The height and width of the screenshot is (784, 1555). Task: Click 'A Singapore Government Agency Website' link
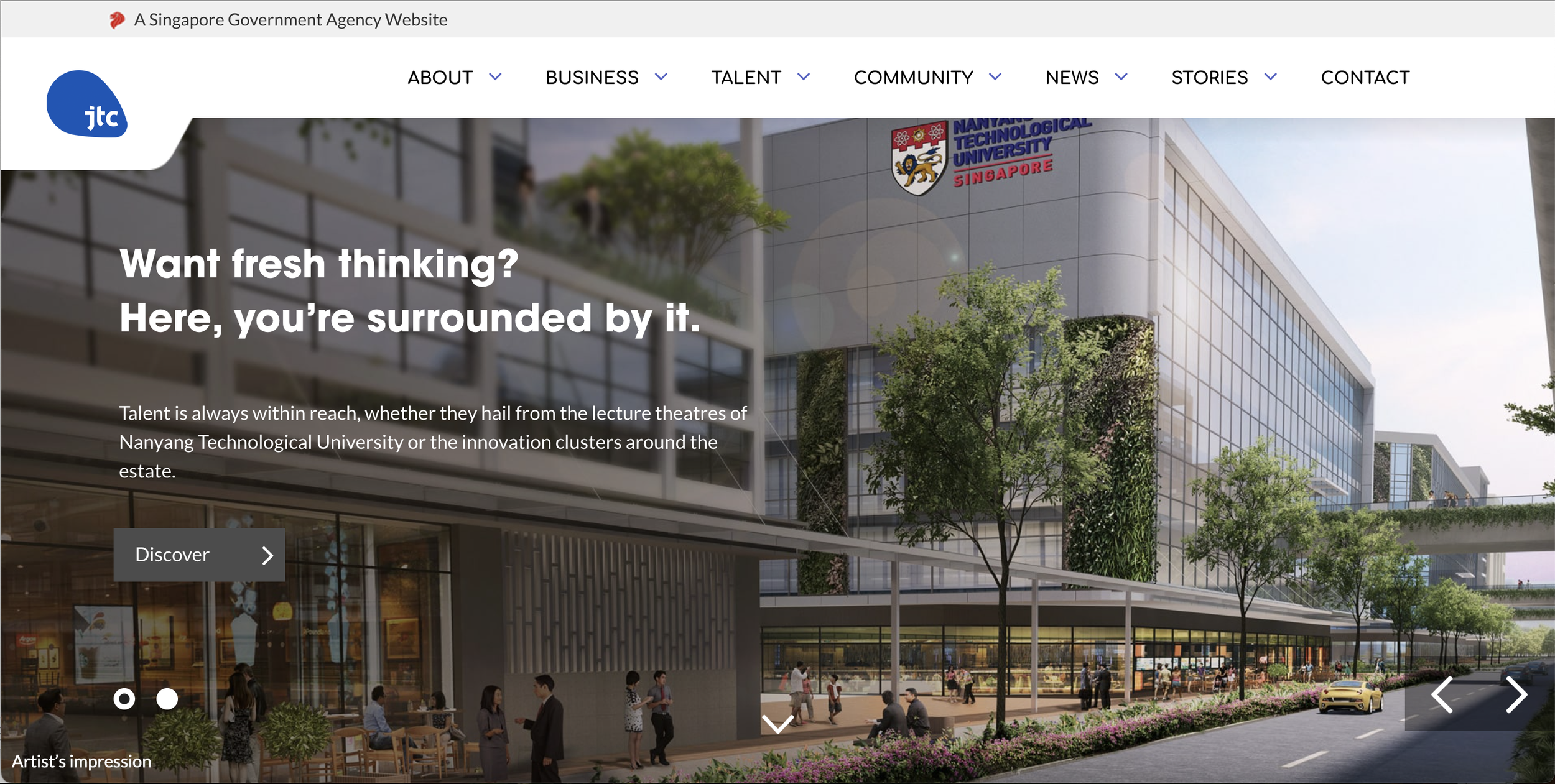tap(290, 20)
